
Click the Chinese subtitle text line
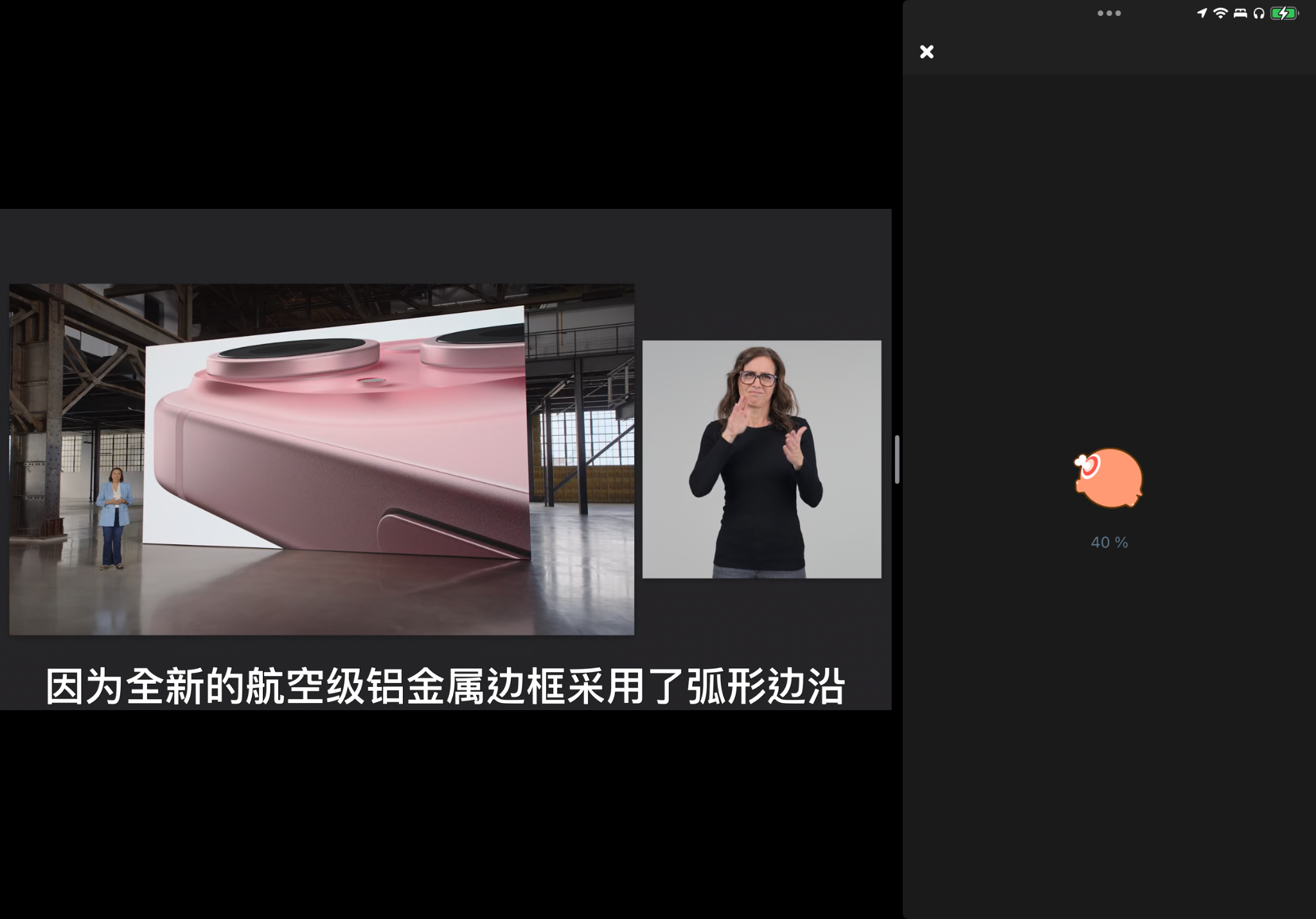pos(445,686)
